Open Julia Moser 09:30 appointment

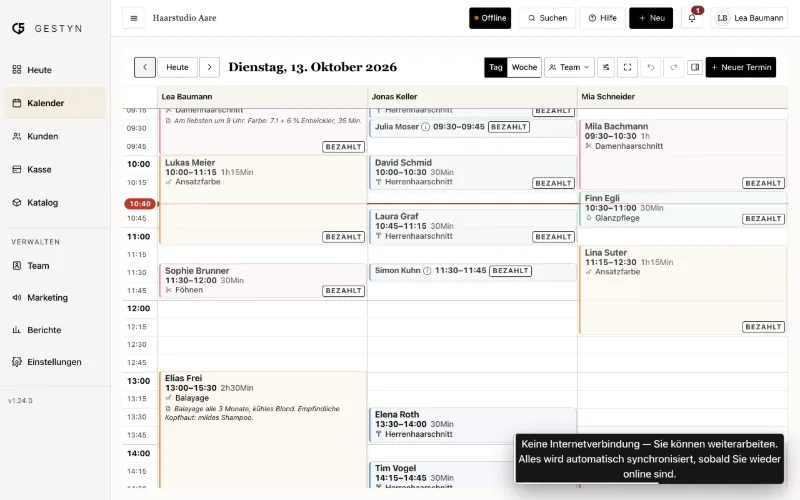(x=472, y=128)
